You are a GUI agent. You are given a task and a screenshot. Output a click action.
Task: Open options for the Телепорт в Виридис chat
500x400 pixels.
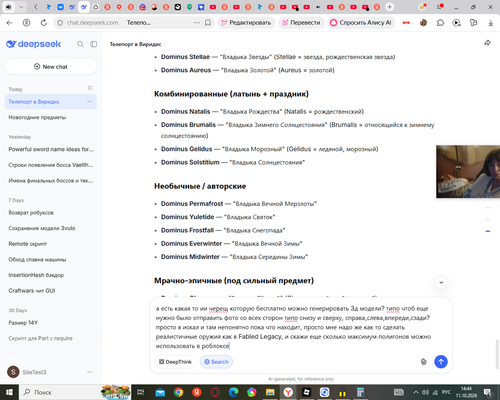(90, 101)
